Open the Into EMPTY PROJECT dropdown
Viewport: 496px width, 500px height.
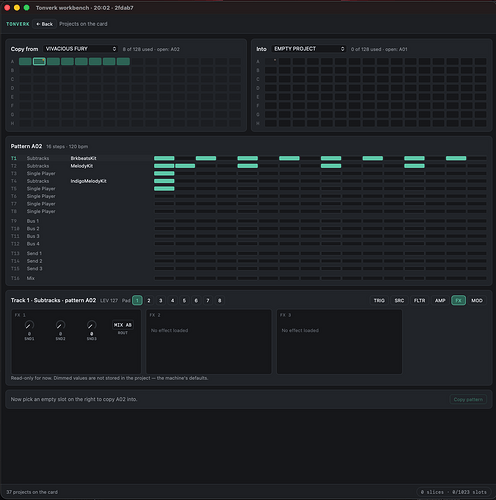pos(309,49)
